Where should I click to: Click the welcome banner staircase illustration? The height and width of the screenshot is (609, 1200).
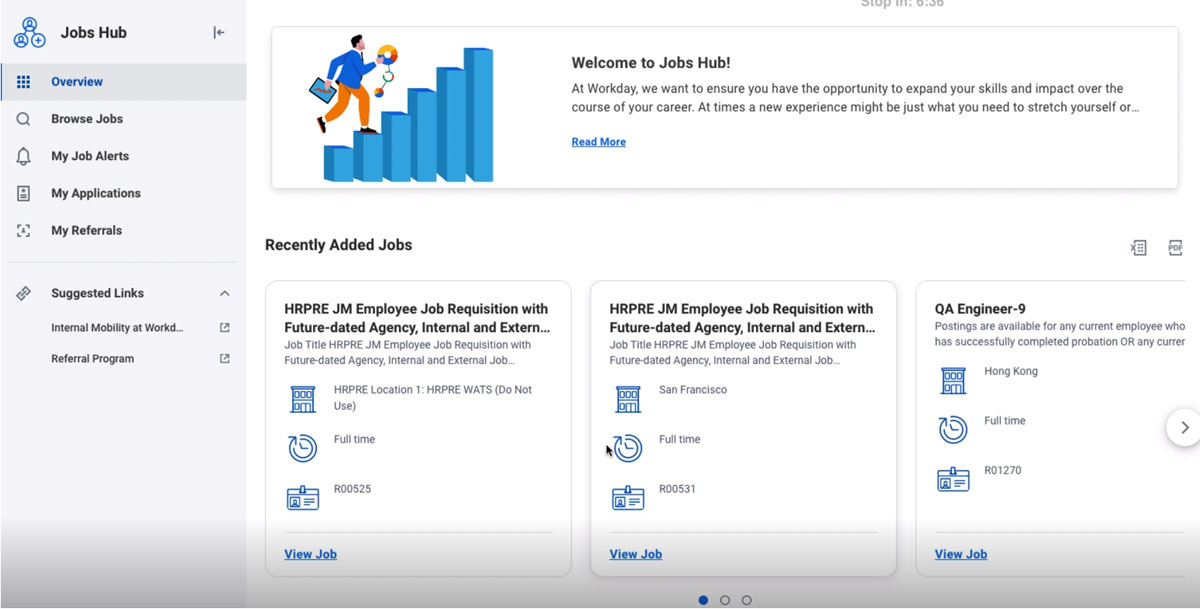pos(402,108)
